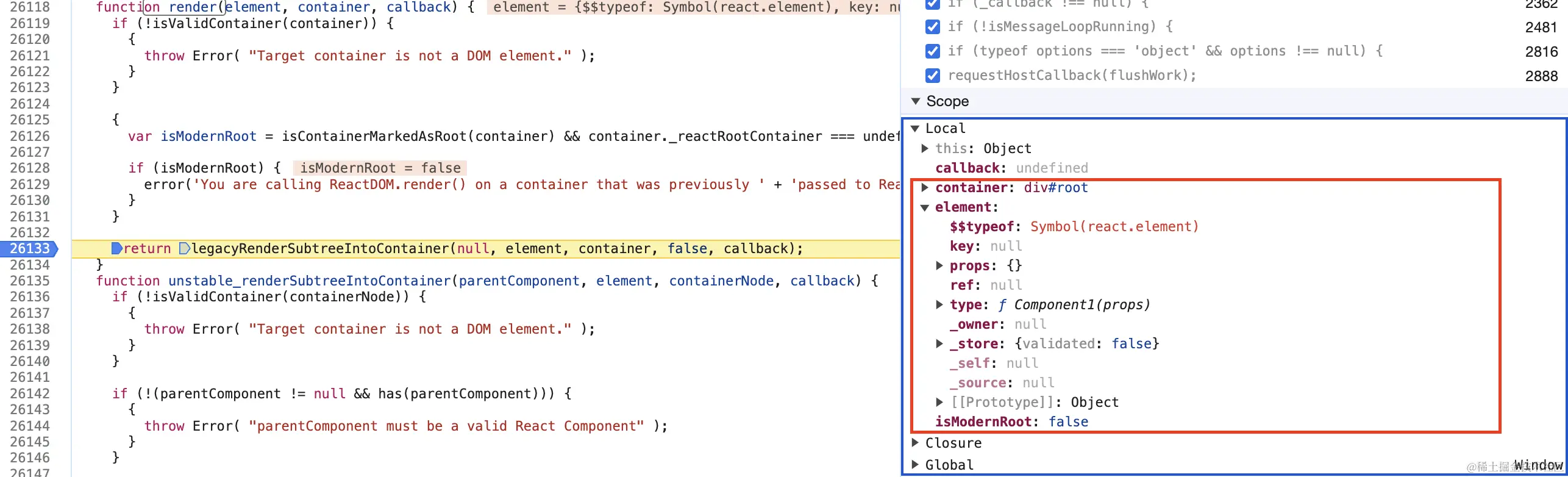1568x477 pixels.
Task: Set a breakpoint on line number 26126
Action: 30,136
